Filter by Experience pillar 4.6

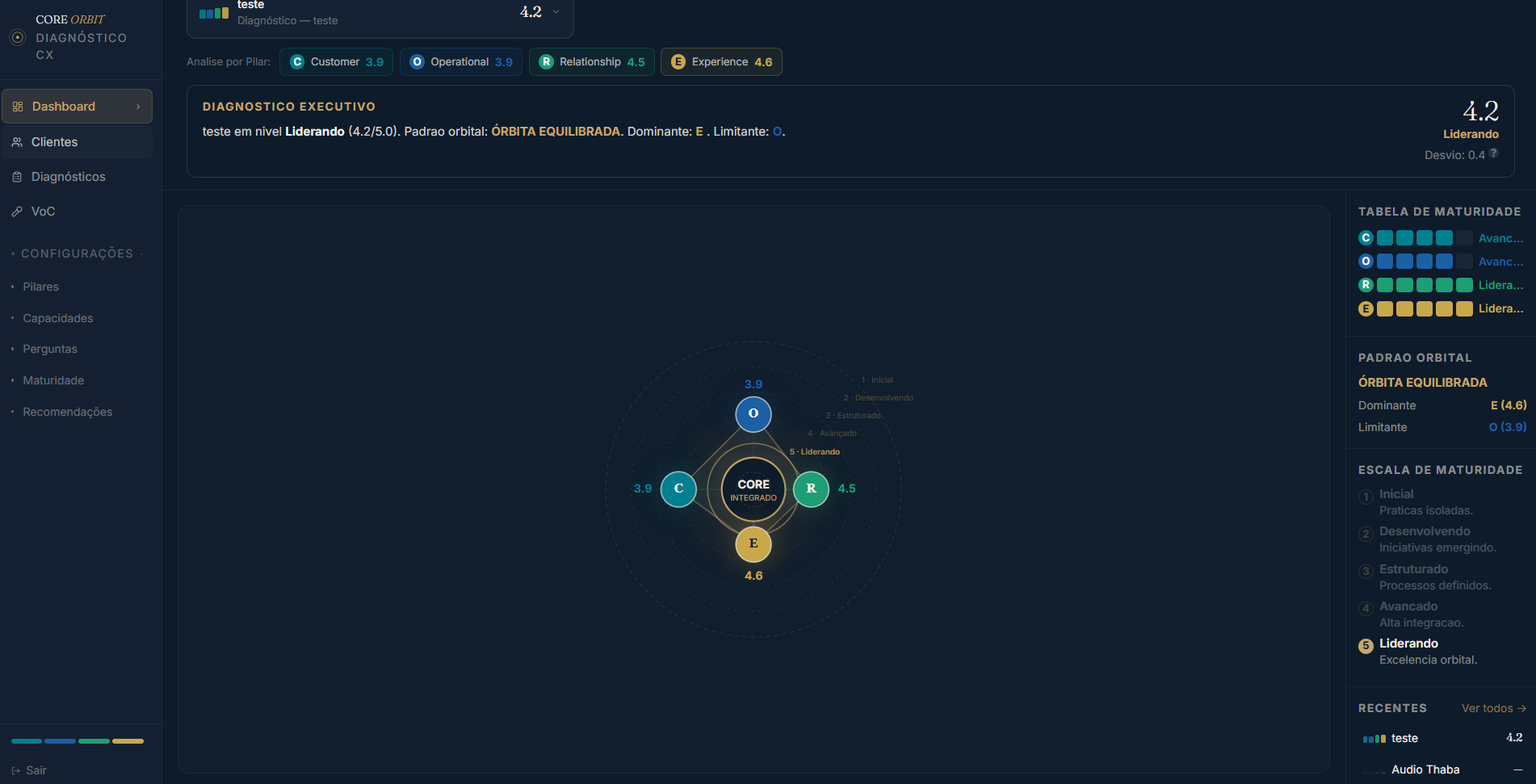(721, 62)
